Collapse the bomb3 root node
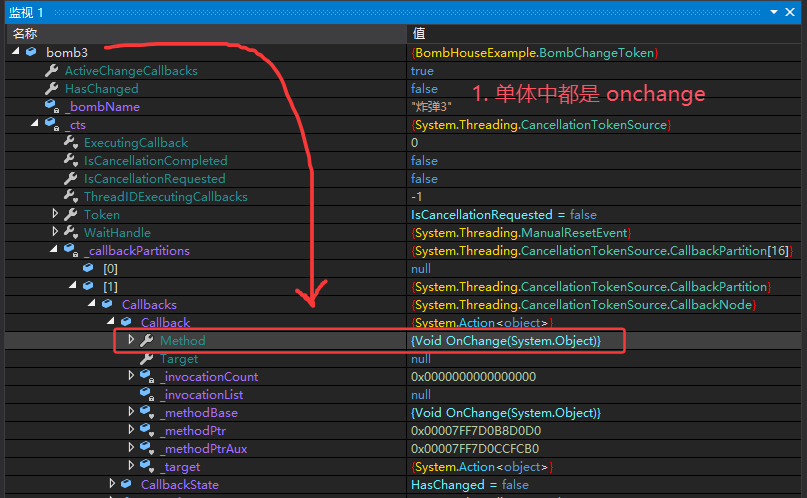Screen dimensions: 807x498 pyautogui.click(x=16, y=53)
